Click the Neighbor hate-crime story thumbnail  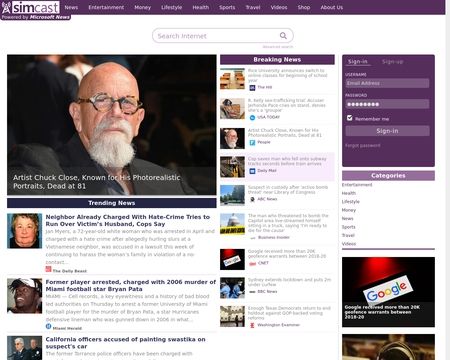tap(25, 231)
